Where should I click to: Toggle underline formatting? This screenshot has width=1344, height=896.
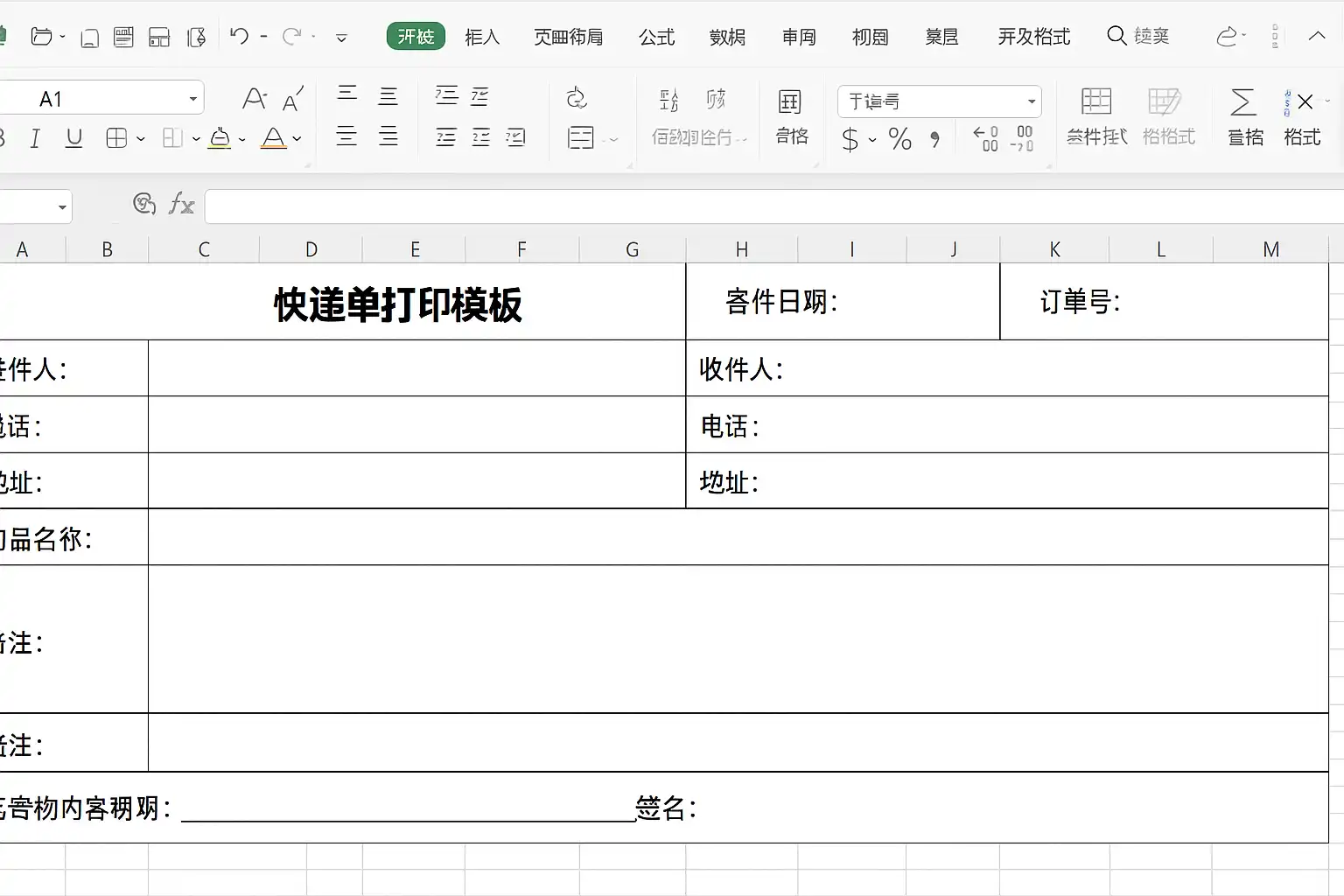(74, 138)
